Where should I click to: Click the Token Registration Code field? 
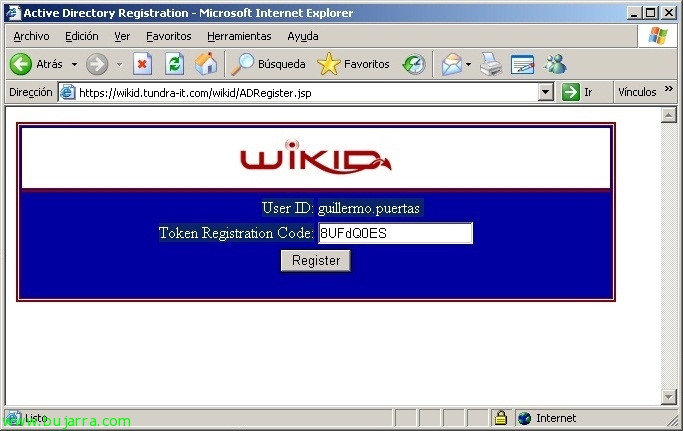[395, 233]
